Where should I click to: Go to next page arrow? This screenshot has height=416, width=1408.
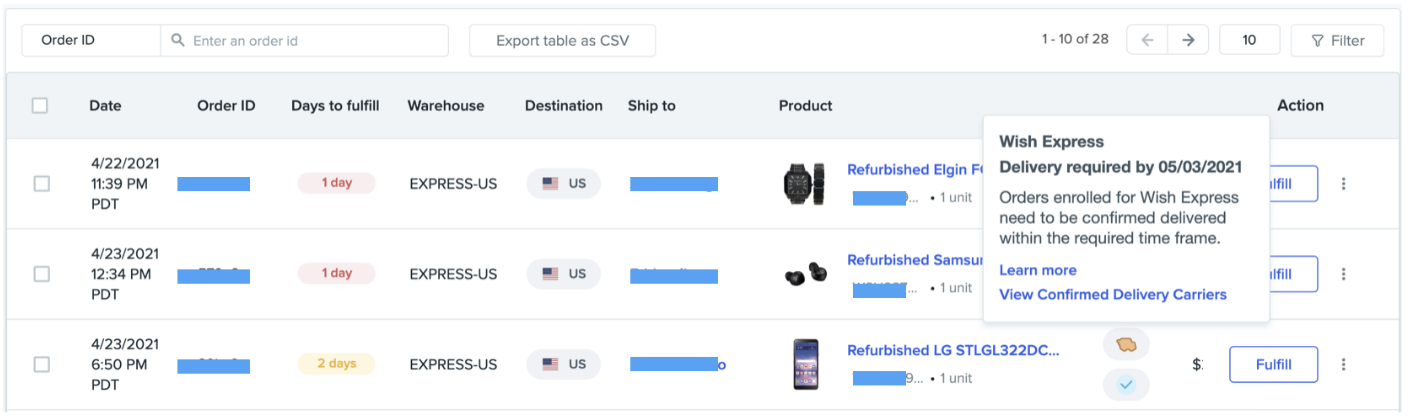(1187, 40)
